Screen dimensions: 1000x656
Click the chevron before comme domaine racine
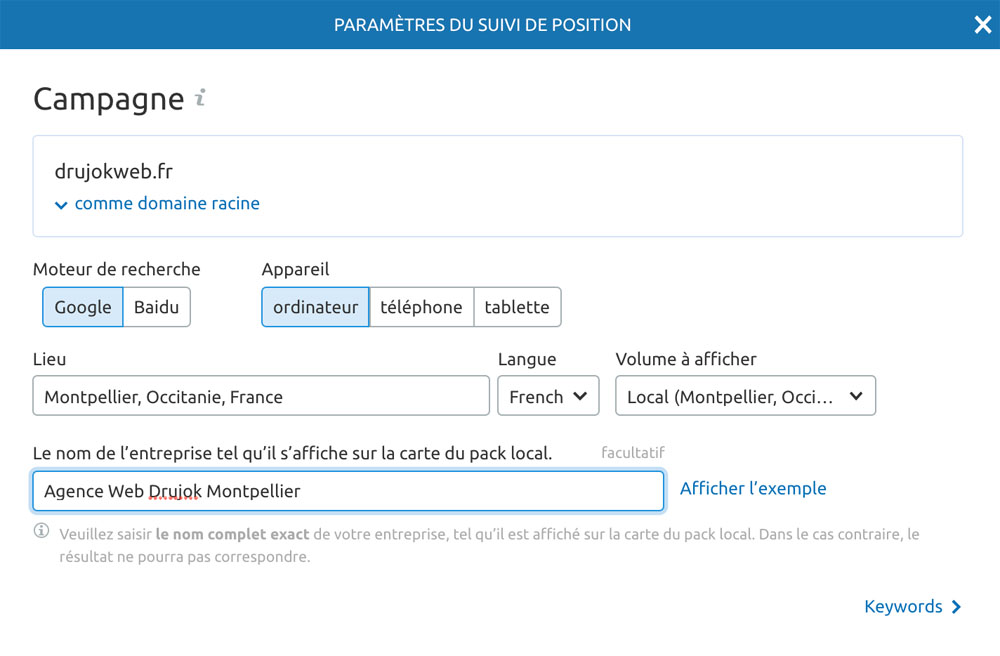click(x=61, y=205)
